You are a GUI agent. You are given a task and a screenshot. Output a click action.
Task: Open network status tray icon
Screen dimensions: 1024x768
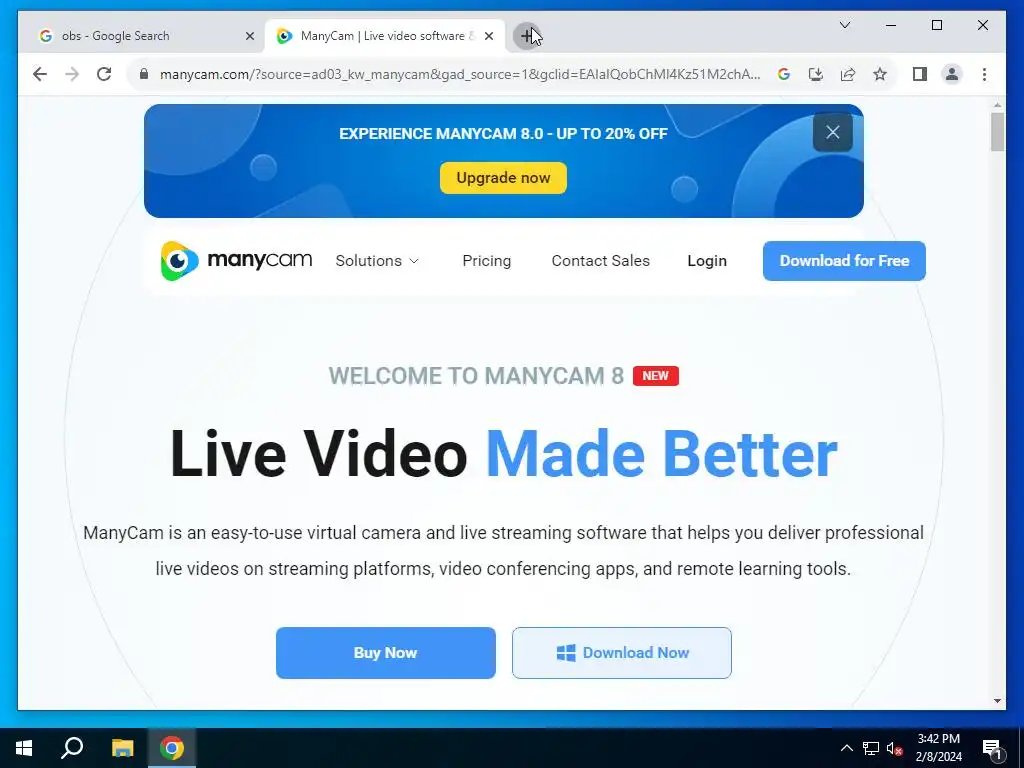871,748
